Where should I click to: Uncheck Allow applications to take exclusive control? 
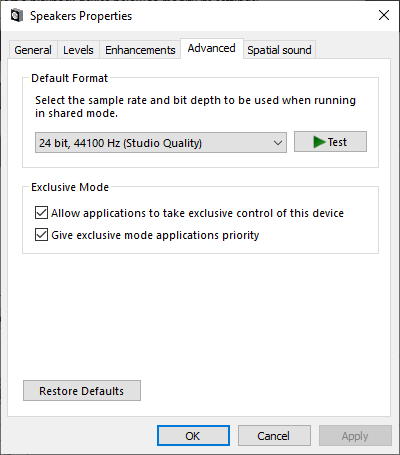click(41, 213)
